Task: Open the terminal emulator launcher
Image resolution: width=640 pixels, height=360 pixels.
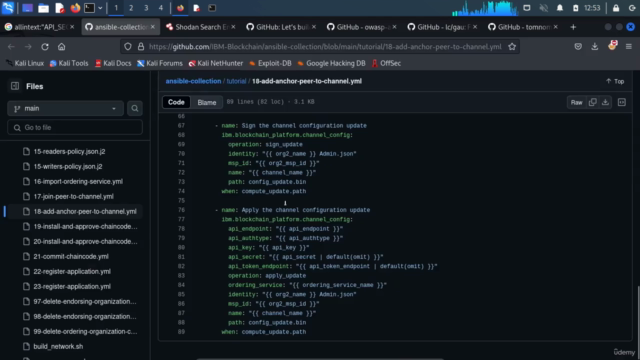Action: 89,8
